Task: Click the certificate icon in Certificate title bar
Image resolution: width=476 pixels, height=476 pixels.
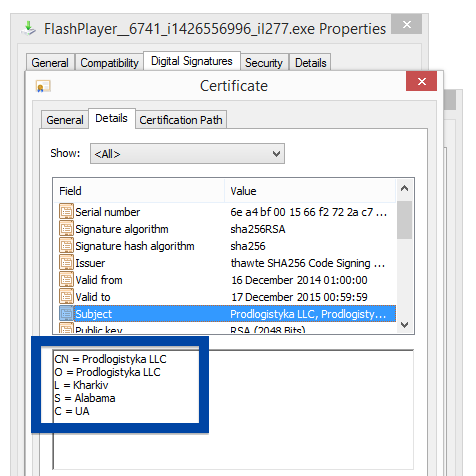Action: (x=43, y=86)
